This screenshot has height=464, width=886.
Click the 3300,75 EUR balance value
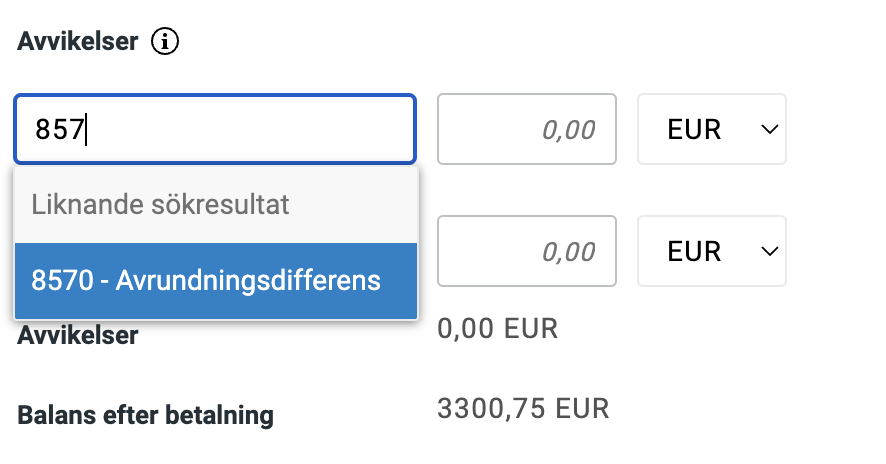[x=523, y=408]
